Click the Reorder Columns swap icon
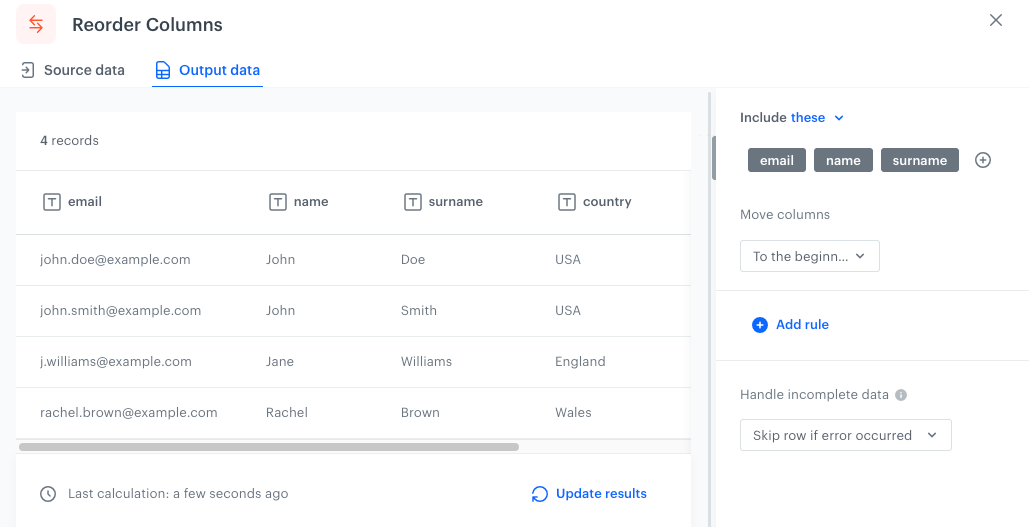Image resolution: width=1029 pixels, height=527 pixels. (x=36, y=24)
